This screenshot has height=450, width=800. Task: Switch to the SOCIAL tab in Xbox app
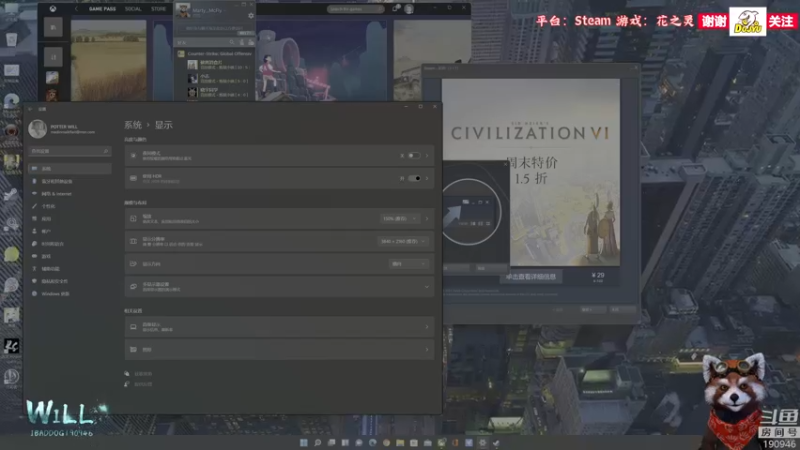pos(133,9)
